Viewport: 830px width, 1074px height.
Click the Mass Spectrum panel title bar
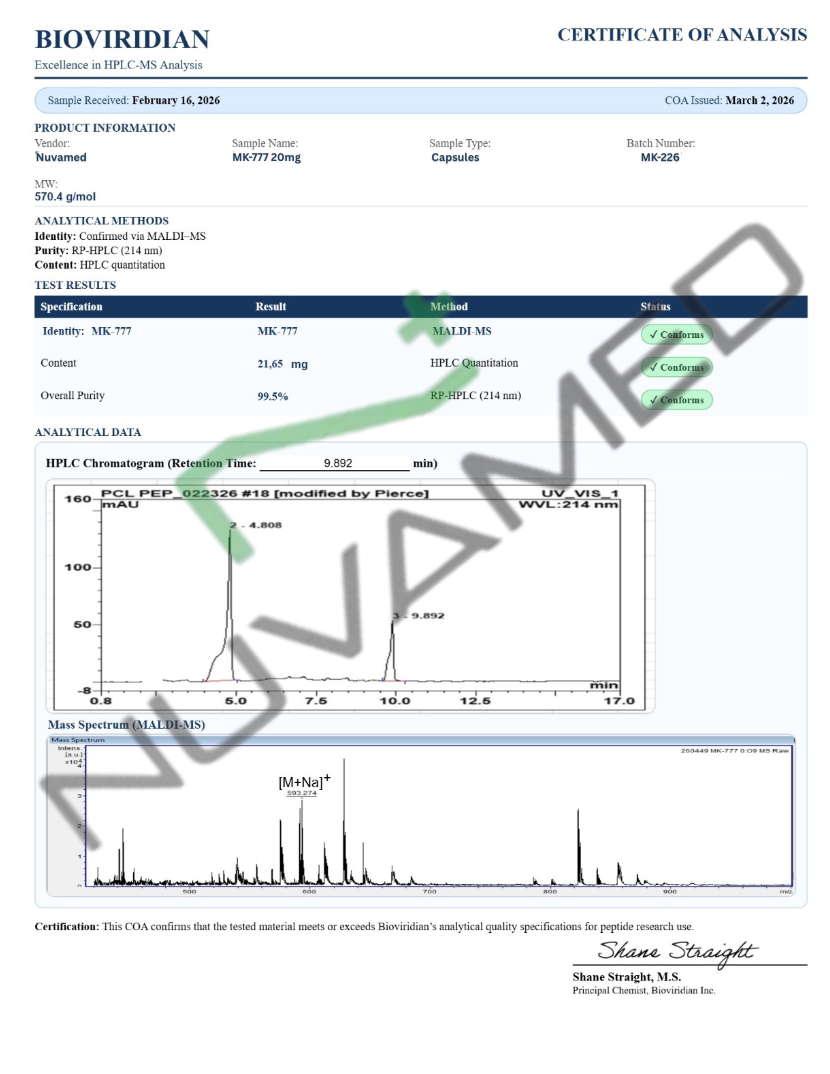pos(421,740)
